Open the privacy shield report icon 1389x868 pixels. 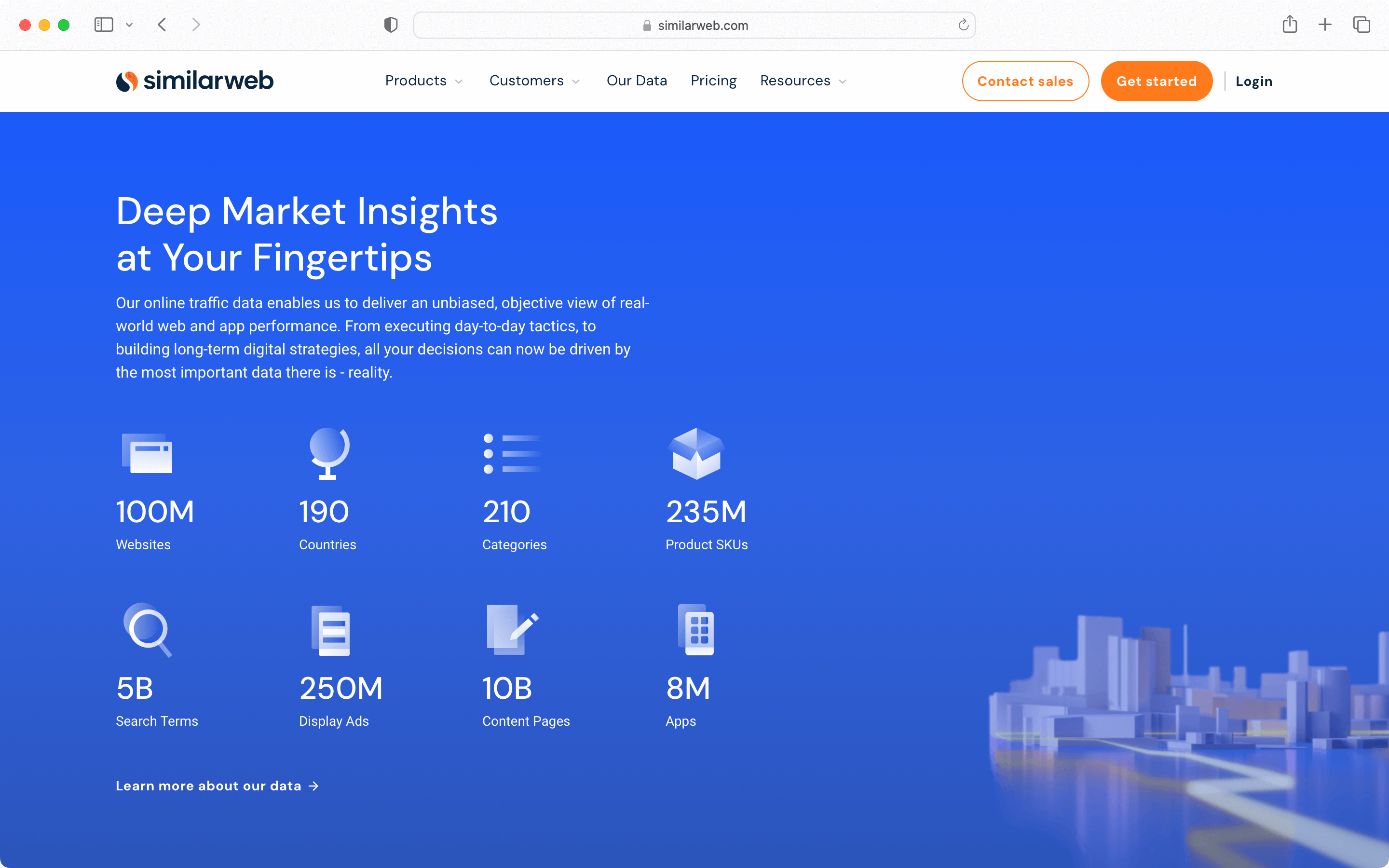tap(391, 25)
